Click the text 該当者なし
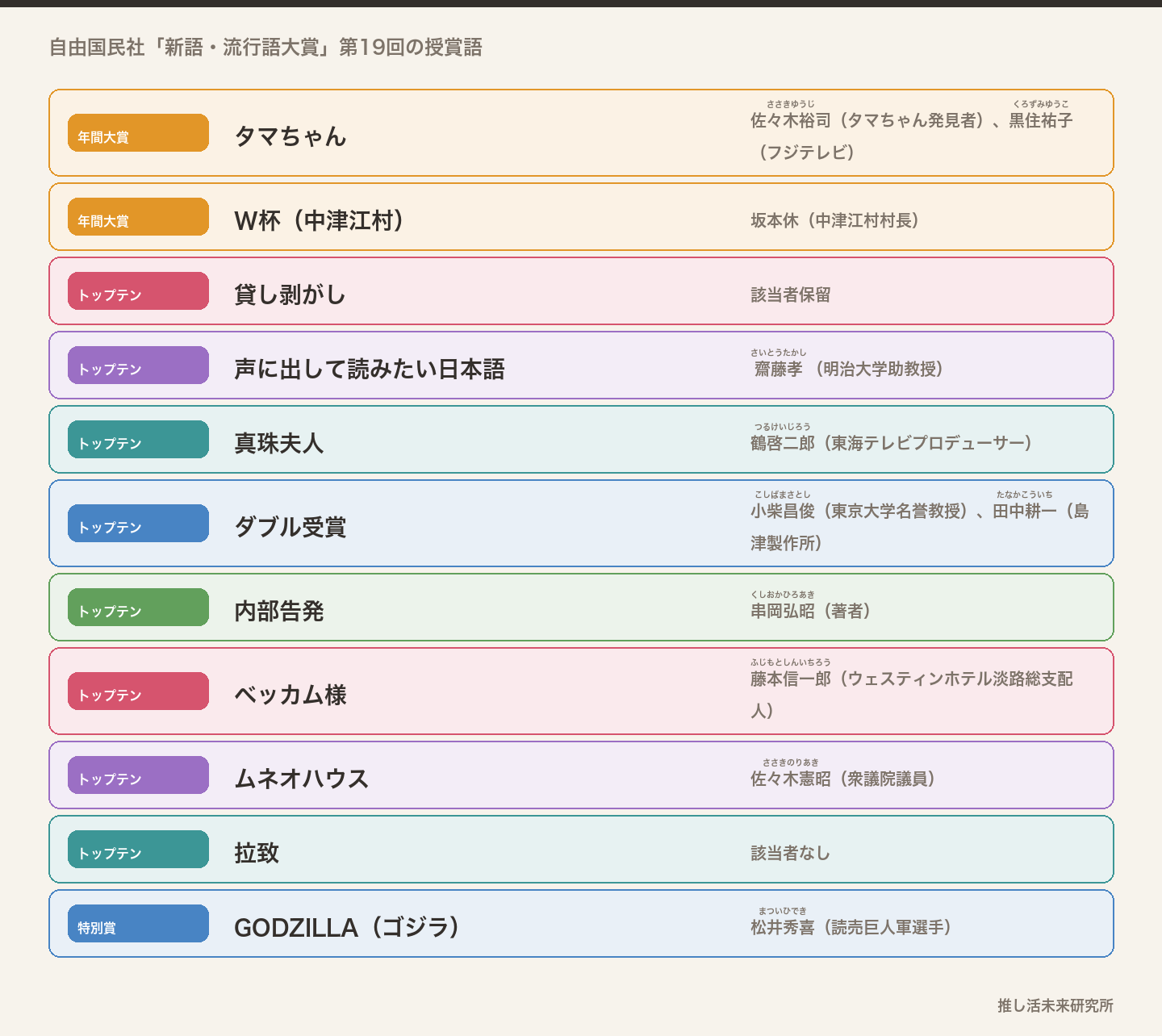This screenshot has height=1036, width=1162. pos(791,853)
